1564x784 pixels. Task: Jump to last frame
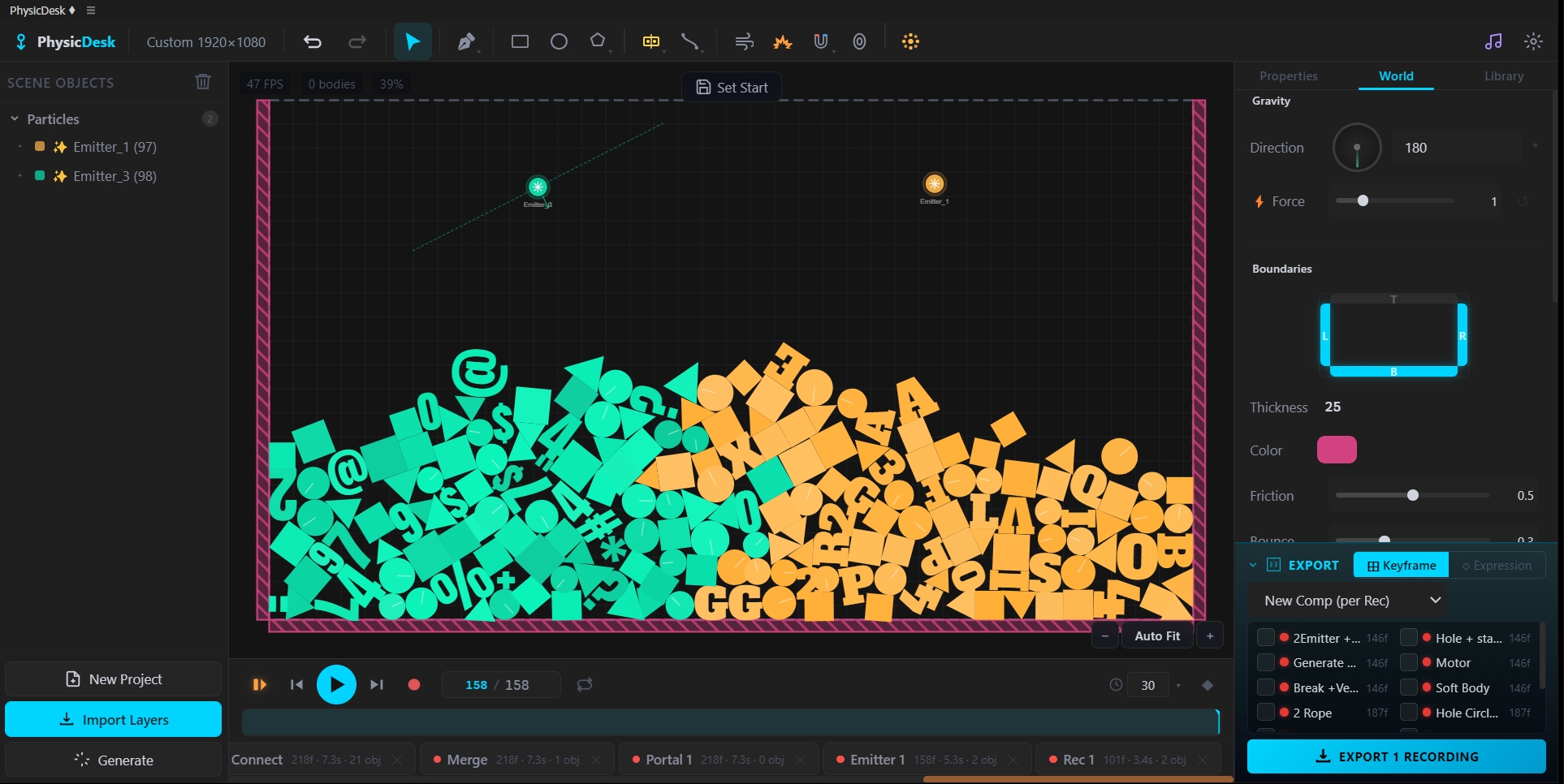coord(376,685)
